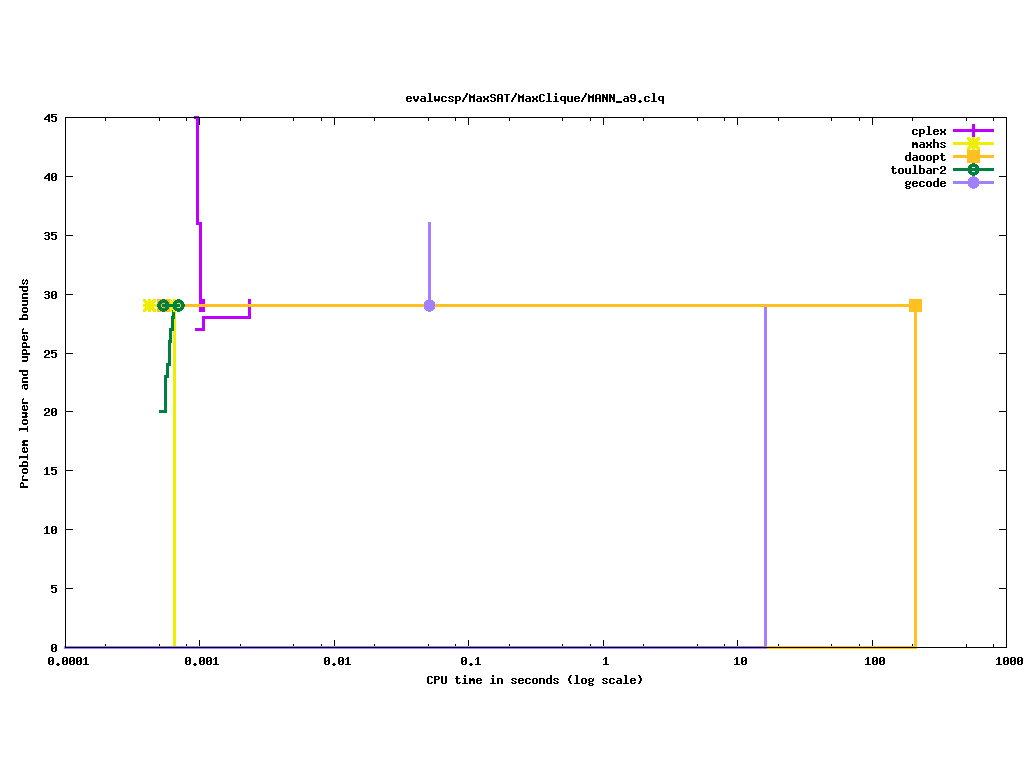Click the gecode legend label

[x=925, y=183]
